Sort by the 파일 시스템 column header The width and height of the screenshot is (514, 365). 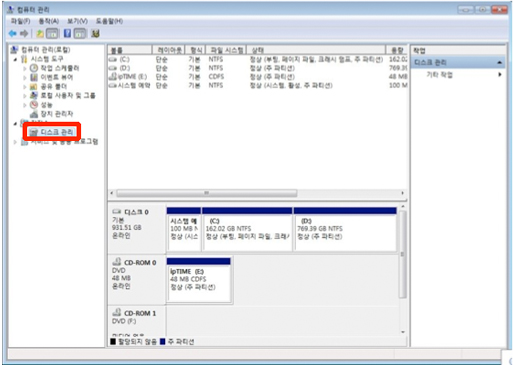[x=226, y=50]
